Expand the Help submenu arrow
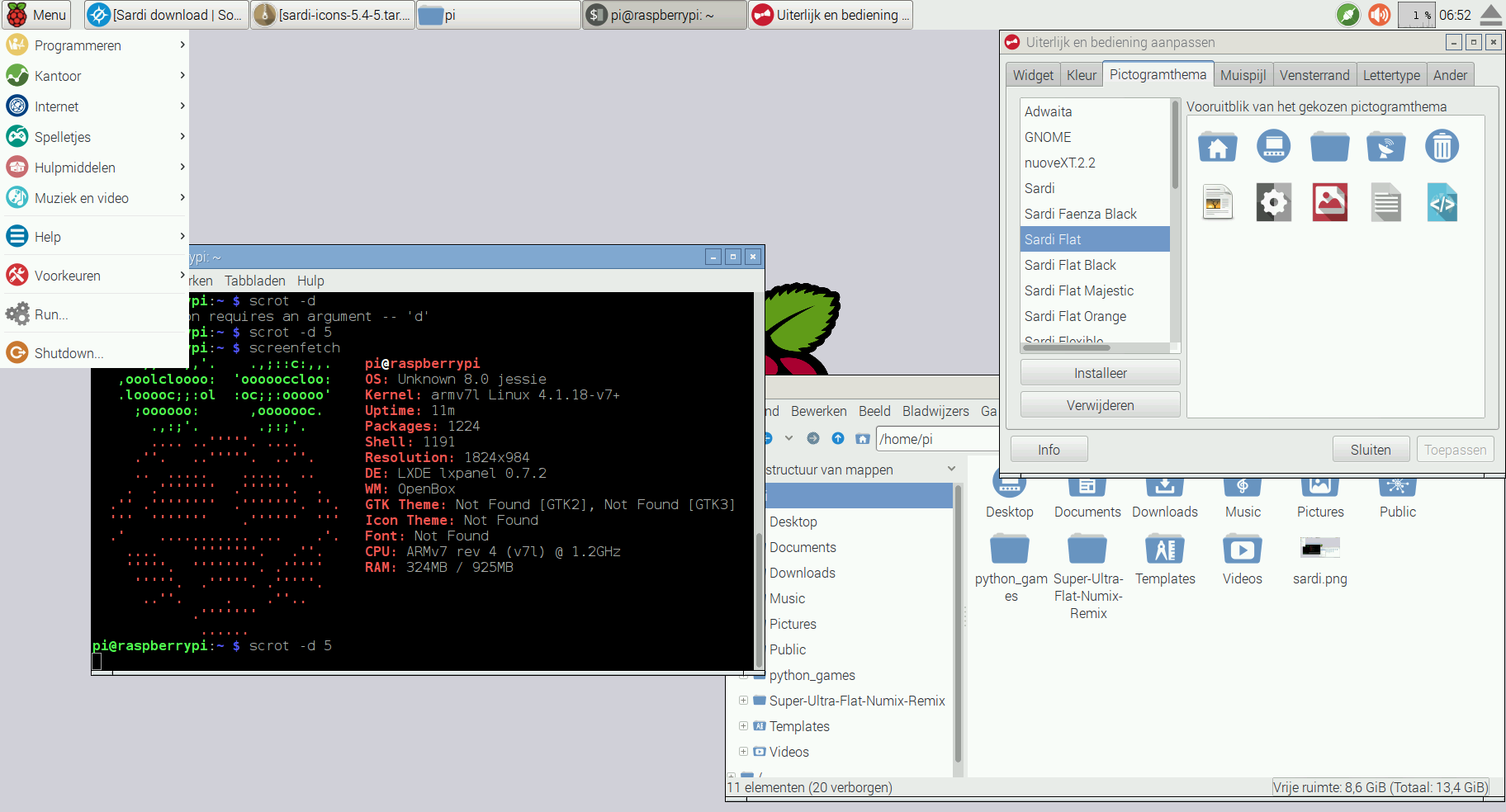This screenshot has height=812, width=1506. (x=182, y=237)
